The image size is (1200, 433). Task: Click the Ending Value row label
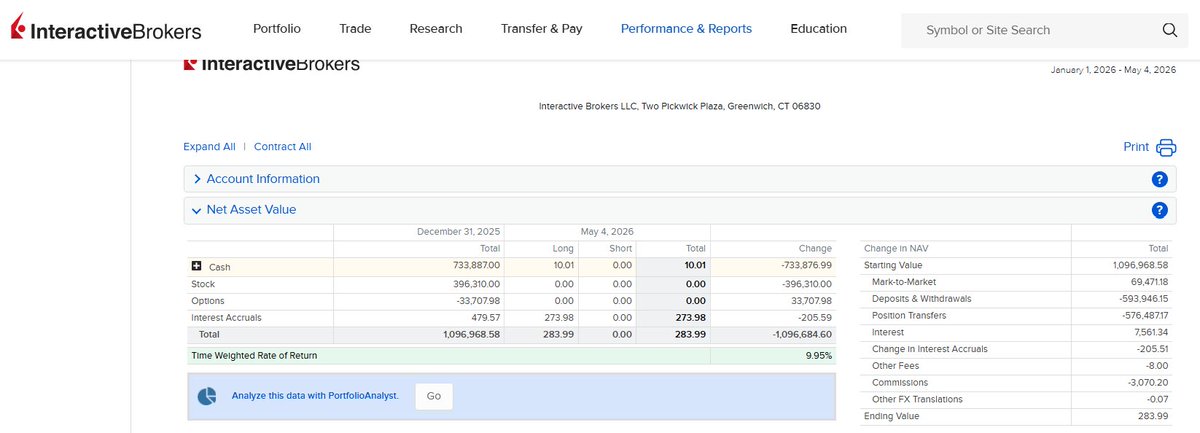click(891, 416)
